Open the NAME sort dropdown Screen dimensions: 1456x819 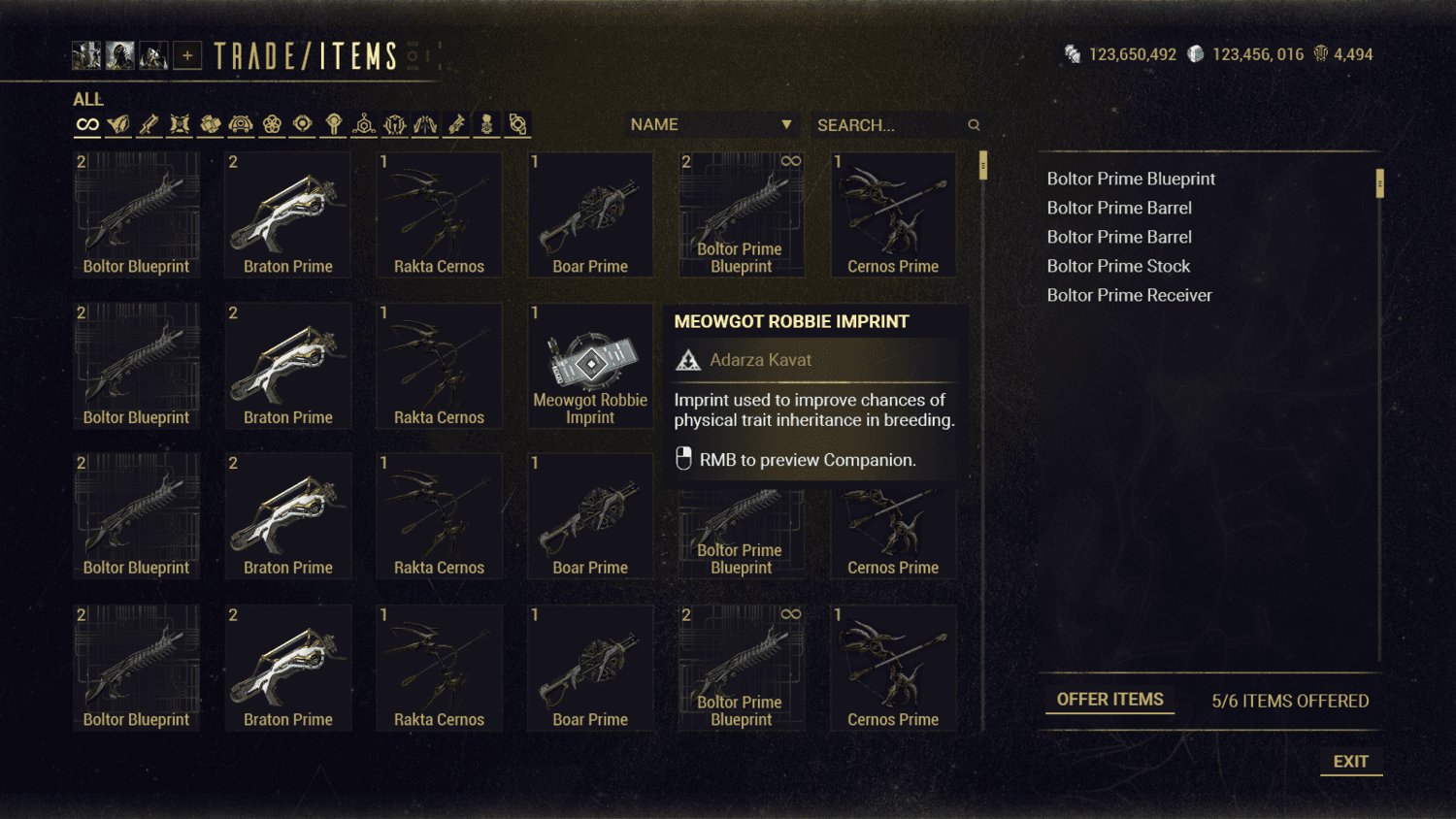coord(711,124)
